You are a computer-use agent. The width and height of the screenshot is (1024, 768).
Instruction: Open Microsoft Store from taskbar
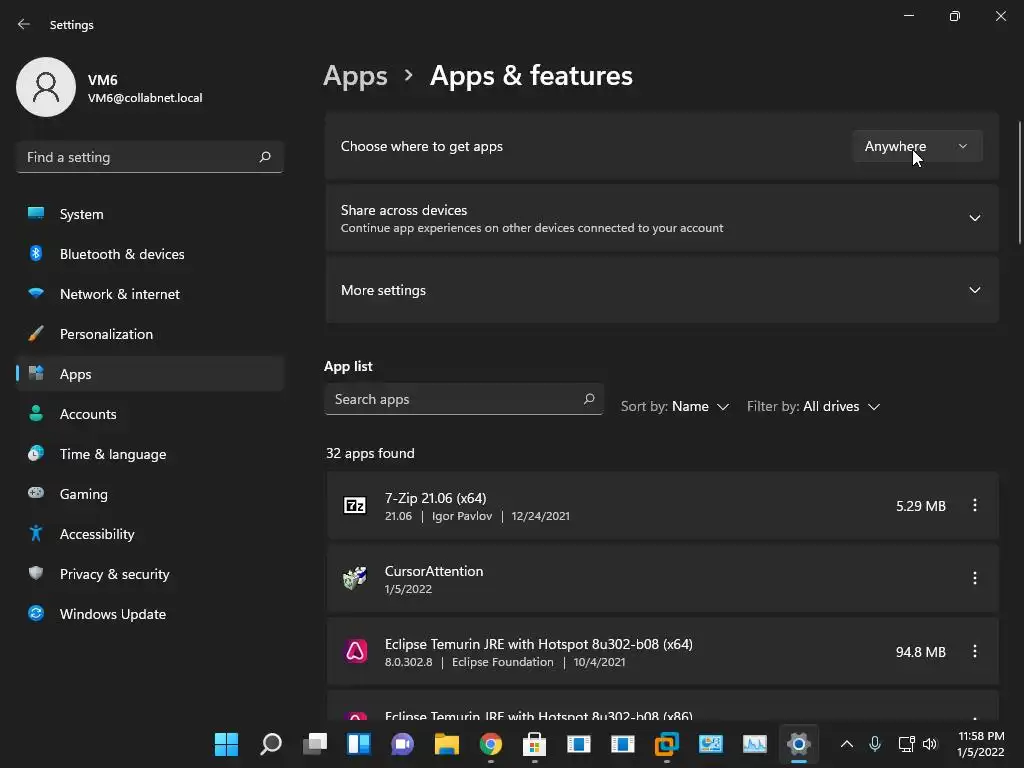tap(534, 744)
